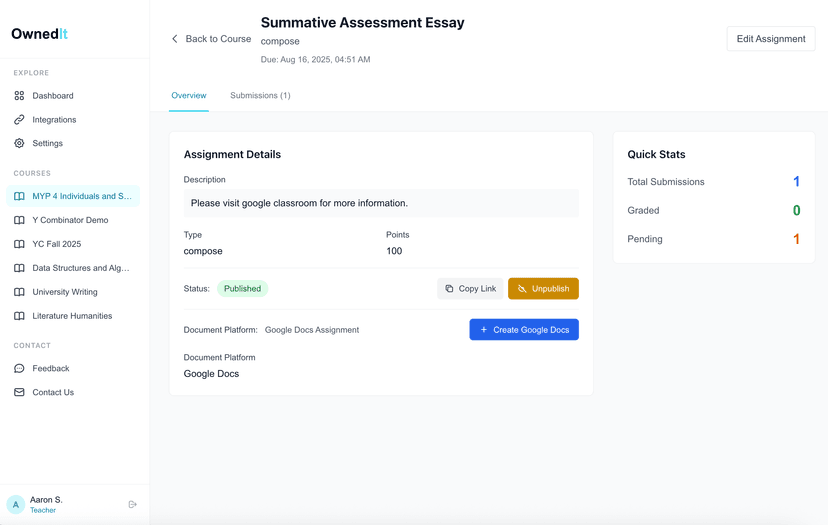The image size is (828, 525).
Task: Click the Summative Assessment Essay title
Action: (363, 23)
